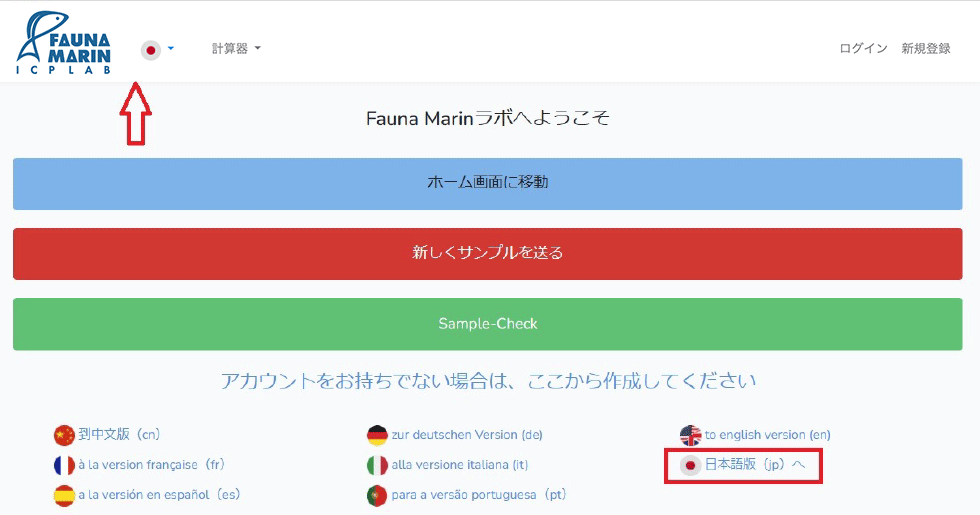Click the Japan flag beside 日本語版
980x515 pixels.
[x=690, y=465]
